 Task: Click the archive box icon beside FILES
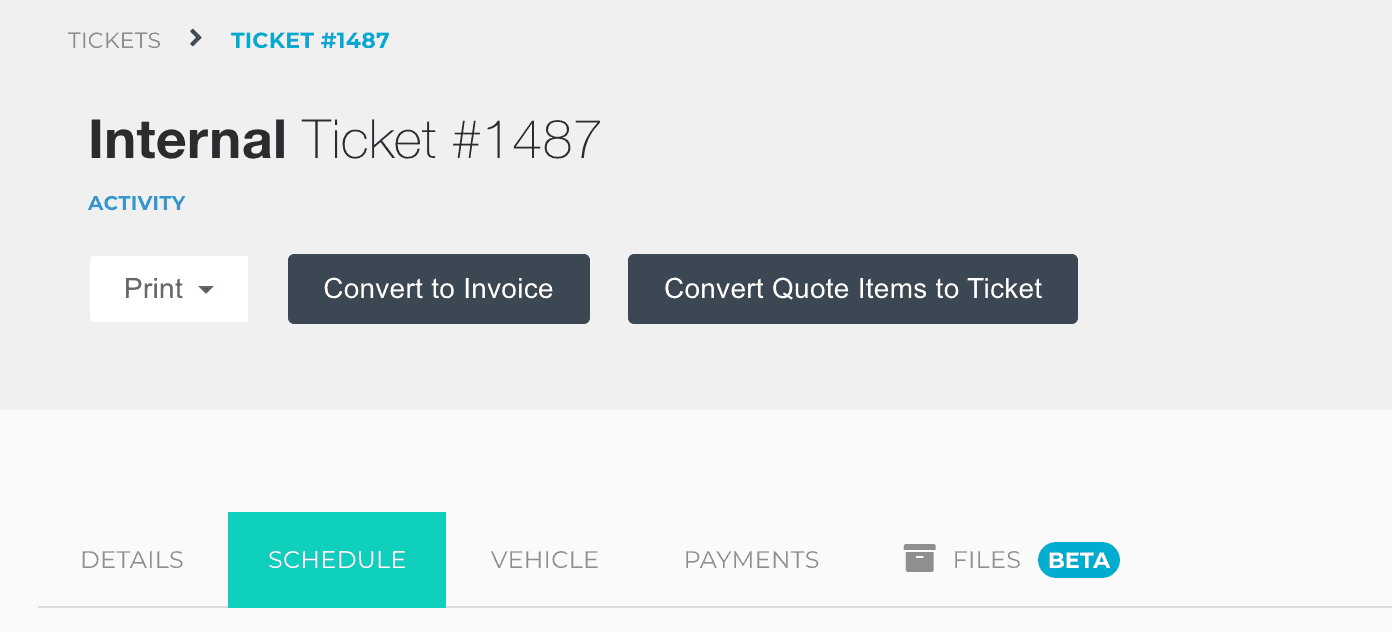point(919,559)
